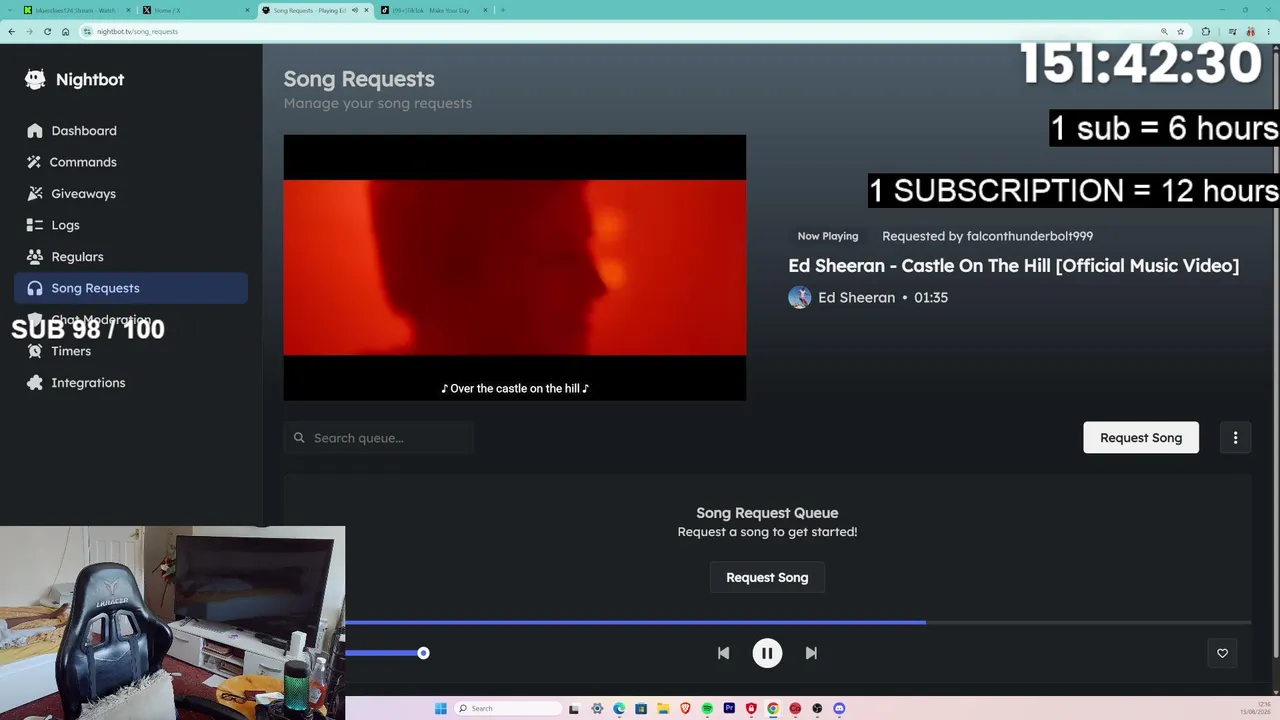Open OBS Studio from the taskbar
Screen dimensions: 1280x720
[x=817, y=709]
